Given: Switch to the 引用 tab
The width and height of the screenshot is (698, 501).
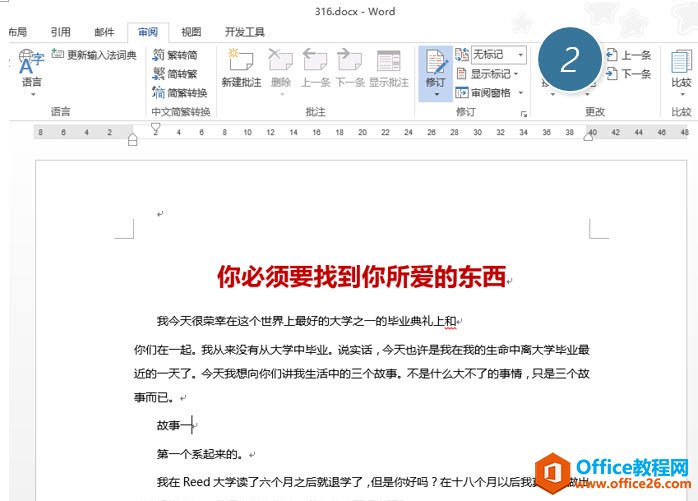Looking at the screenshot, I should tap(61, 32).
